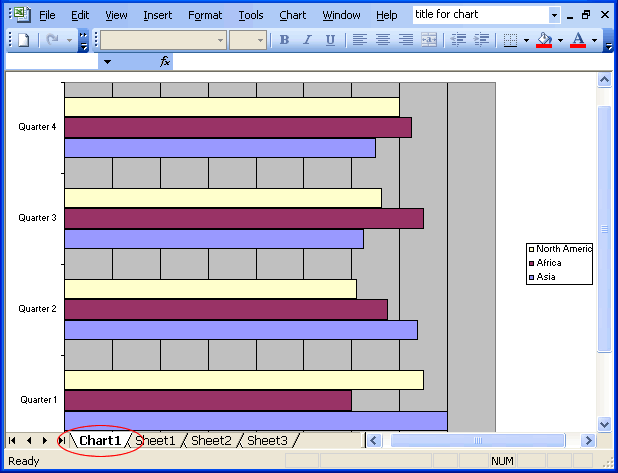Open Fill Color dropdown arrow
Viewport: 618px width, 473px height.
(560, 40)
